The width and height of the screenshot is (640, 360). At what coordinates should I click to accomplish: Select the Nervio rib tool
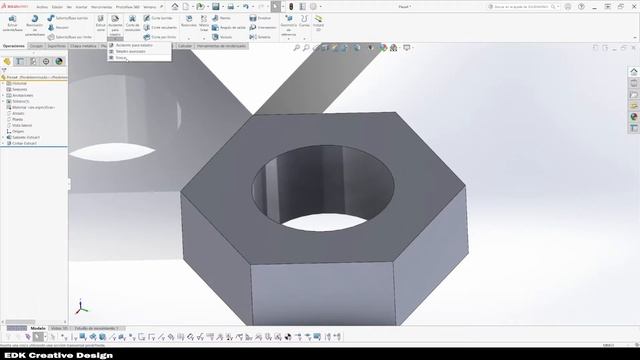pos(222,18)
